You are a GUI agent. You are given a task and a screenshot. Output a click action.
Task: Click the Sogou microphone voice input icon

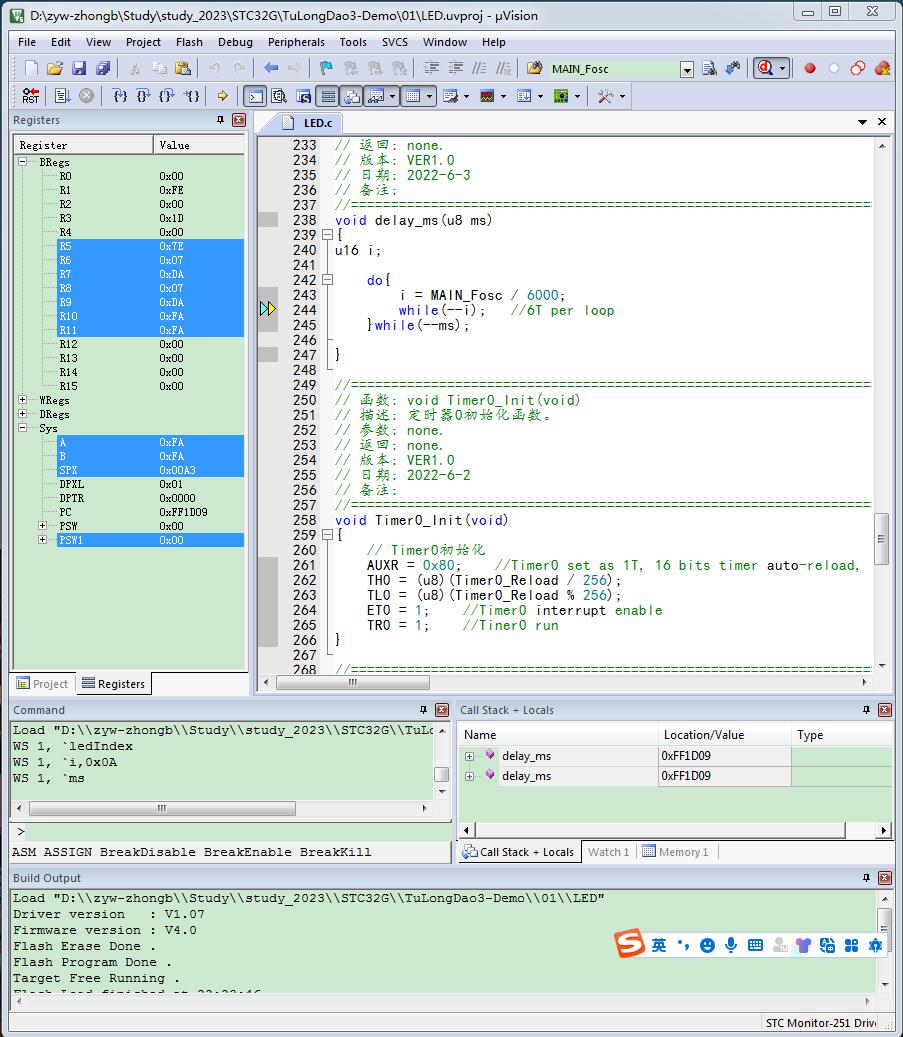coord(731,945)
